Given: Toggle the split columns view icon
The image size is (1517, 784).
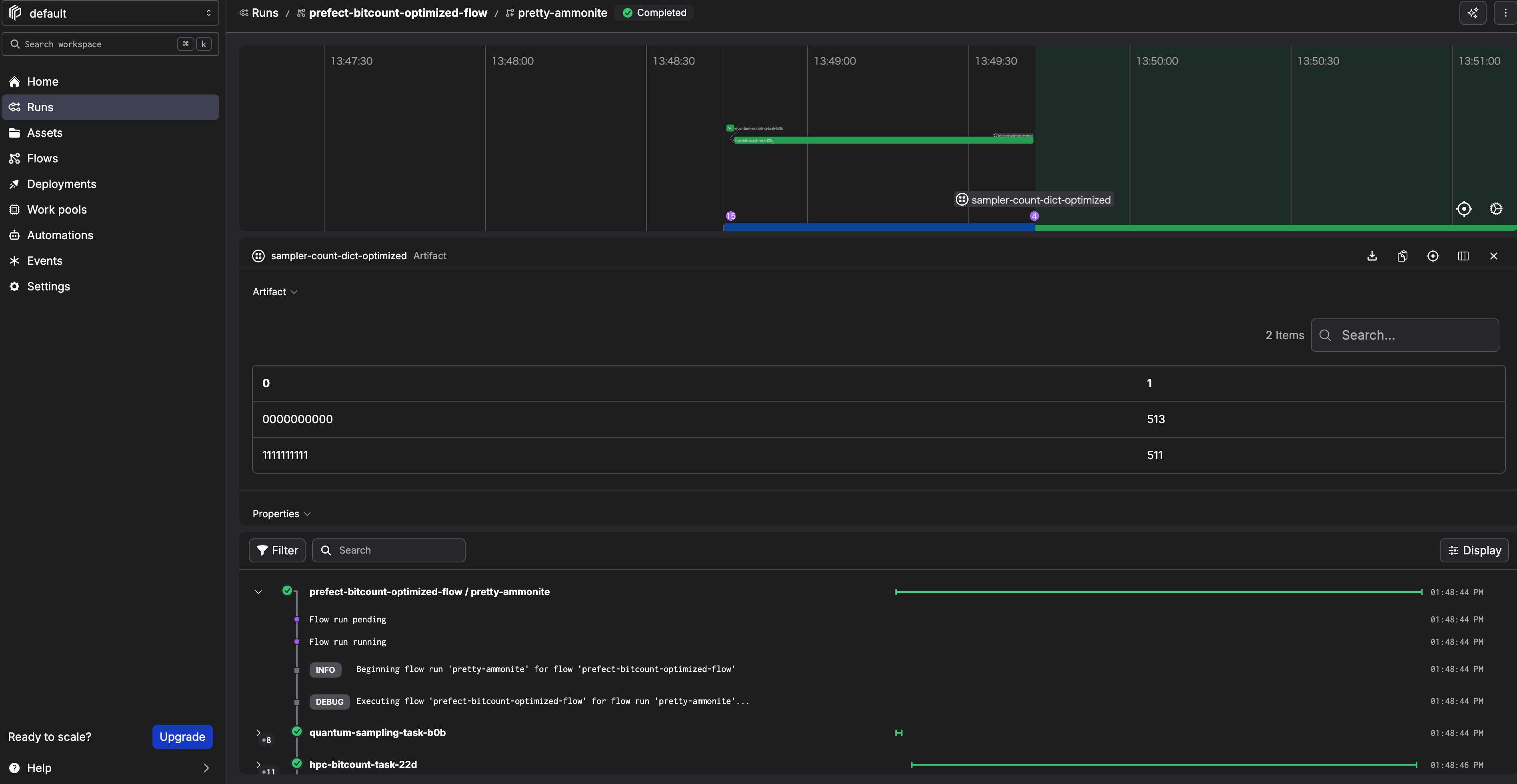Looking at the screenshot, I should (1463, 256).
